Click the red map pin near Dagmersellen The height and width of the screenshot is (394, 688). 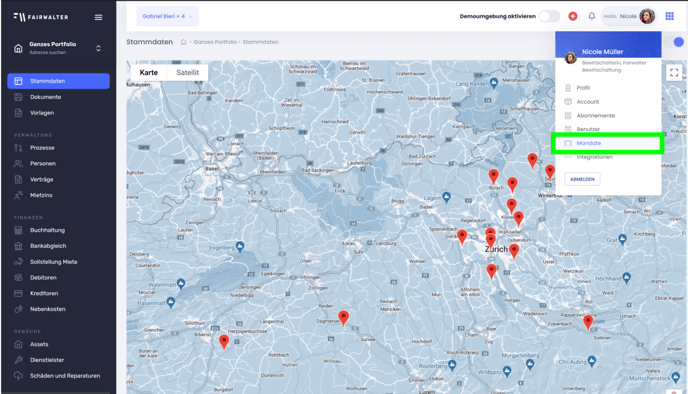pos(344,317)
